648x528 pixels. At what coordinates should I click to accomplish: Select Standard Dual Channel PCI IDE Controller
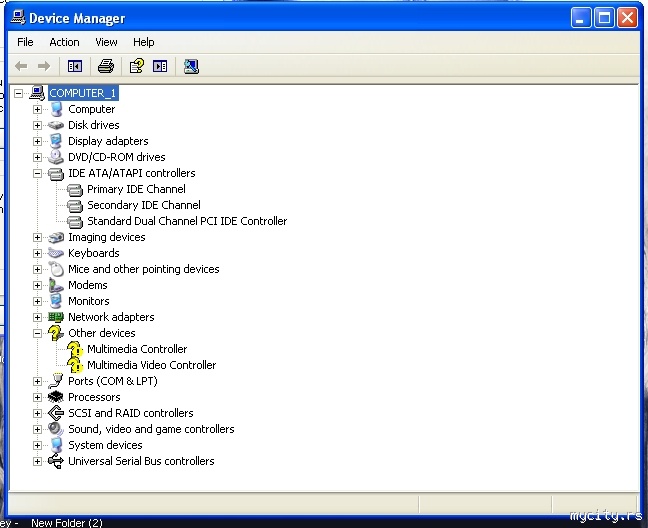click(x=187, y=221)
